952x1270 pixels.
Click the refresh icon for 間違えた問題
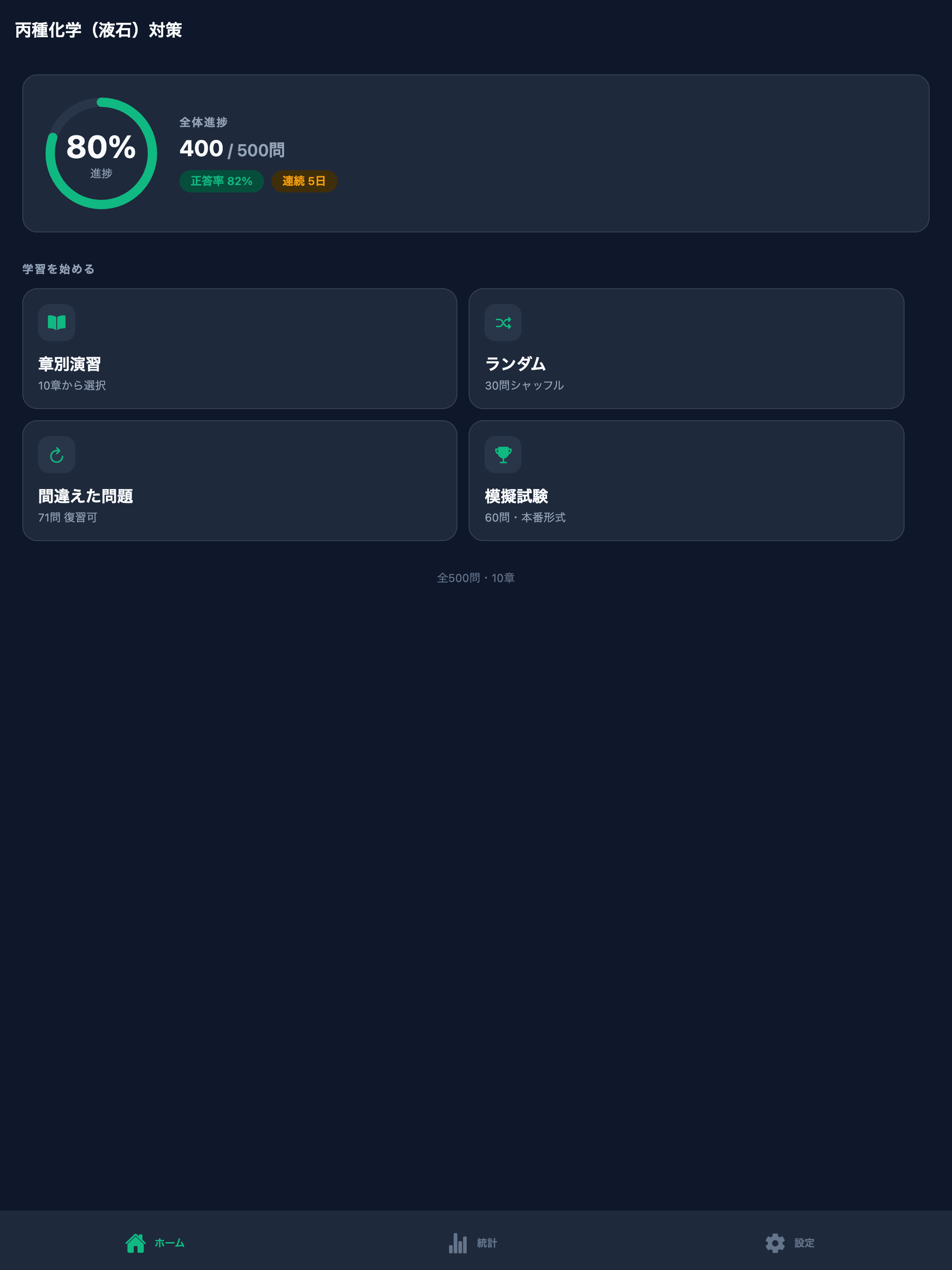[56, 455]
